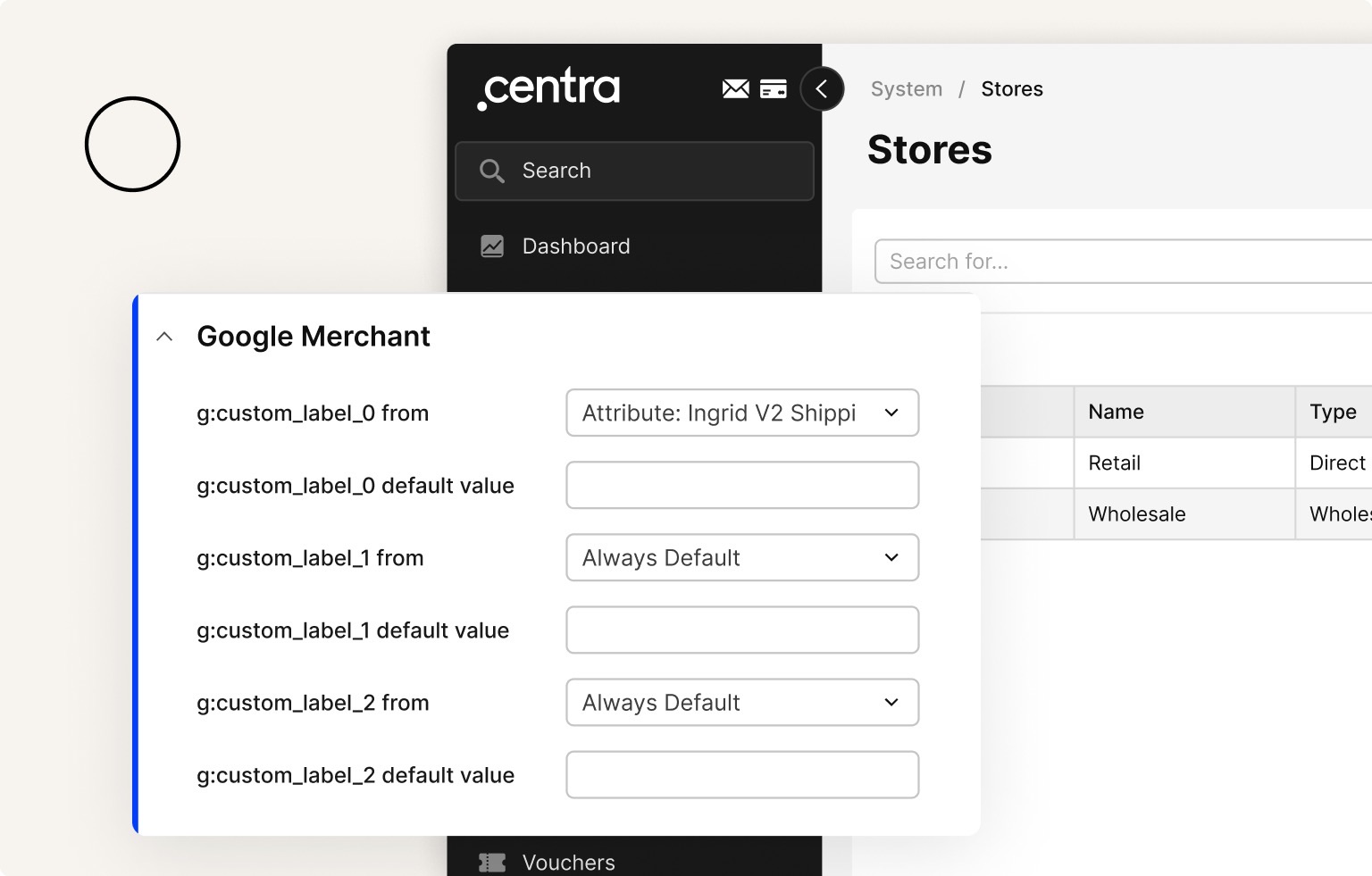Sort by the Name column header
The width and height of the screenshot is (1372, 876).
pos(1116,412)
